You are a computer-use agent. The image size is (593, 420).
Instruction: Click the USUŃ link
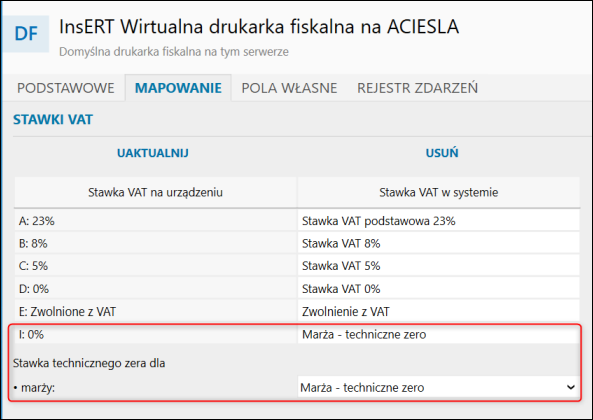(442, 153)
